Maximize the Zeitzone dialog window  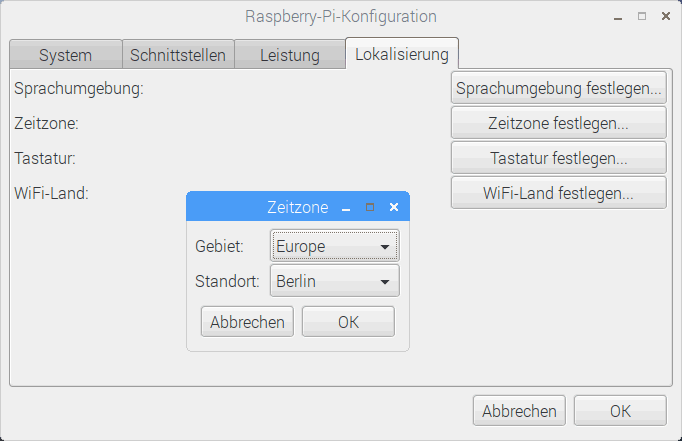pos(370,208)
